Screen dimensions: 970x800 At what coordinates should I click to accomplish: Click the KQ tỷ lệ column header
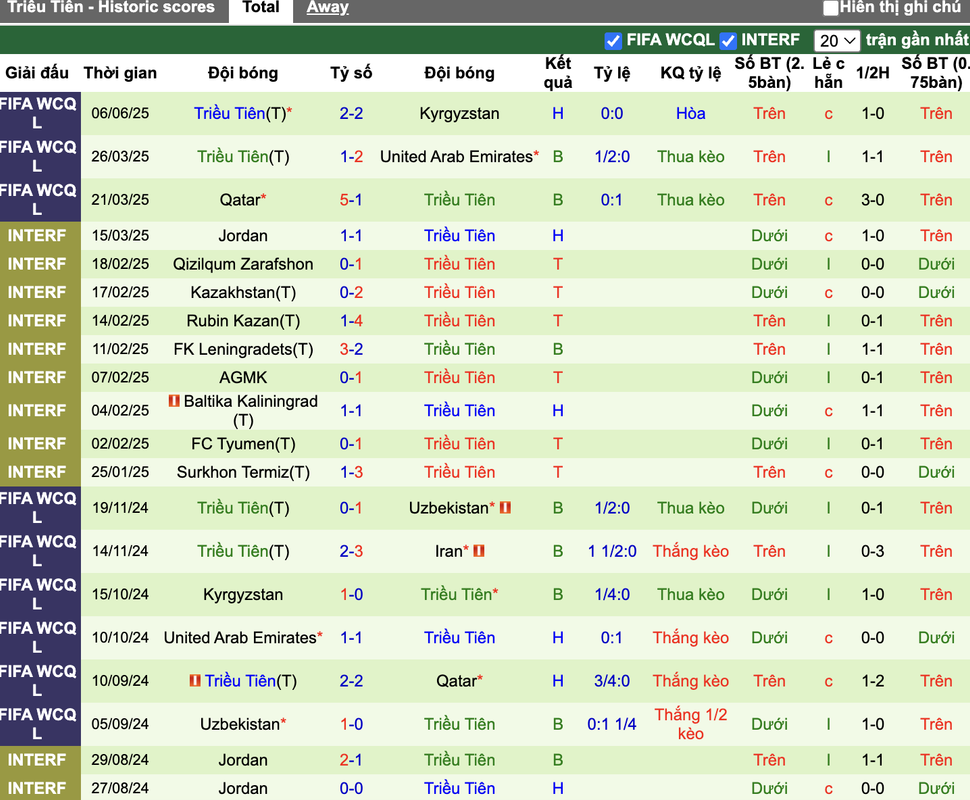pyautogui.click(x=690, y=73)
